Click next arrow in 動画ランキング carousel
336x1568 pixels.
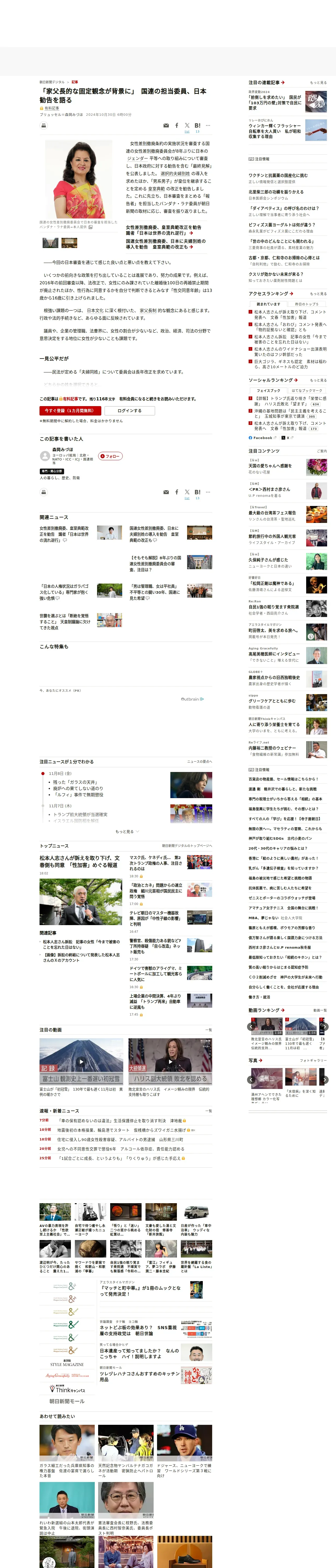pos(324,1026)
